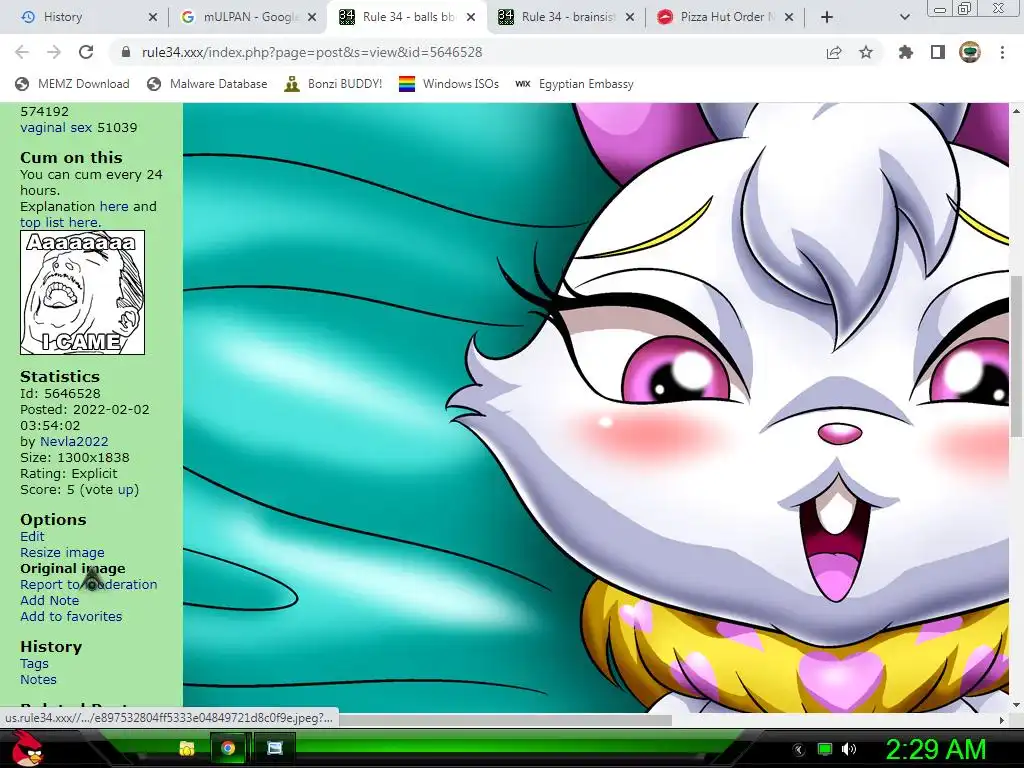Open the Windows ISOs bookmark
1024x768 pixels.
449,84
